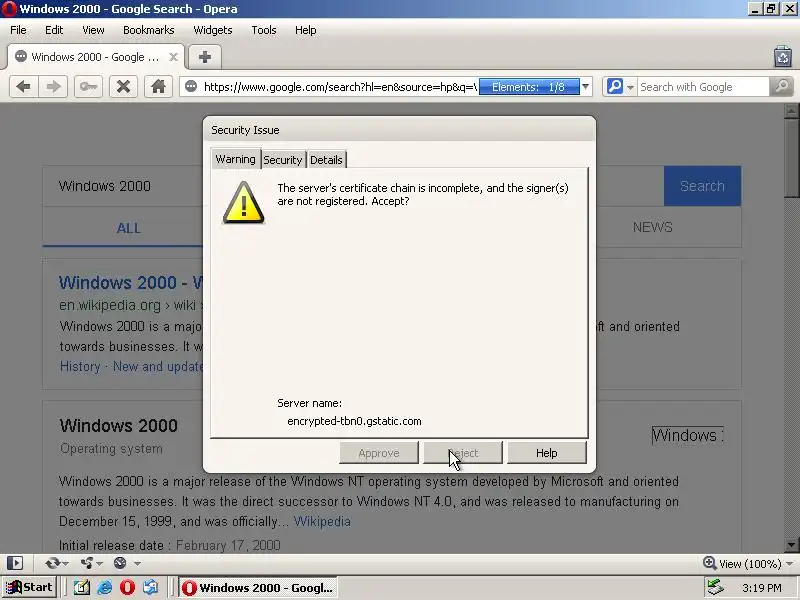Screen dimensions: 800x600
Task: Expand the Opera Unite dropdown arrow
Action: click(x=99, y=563)
